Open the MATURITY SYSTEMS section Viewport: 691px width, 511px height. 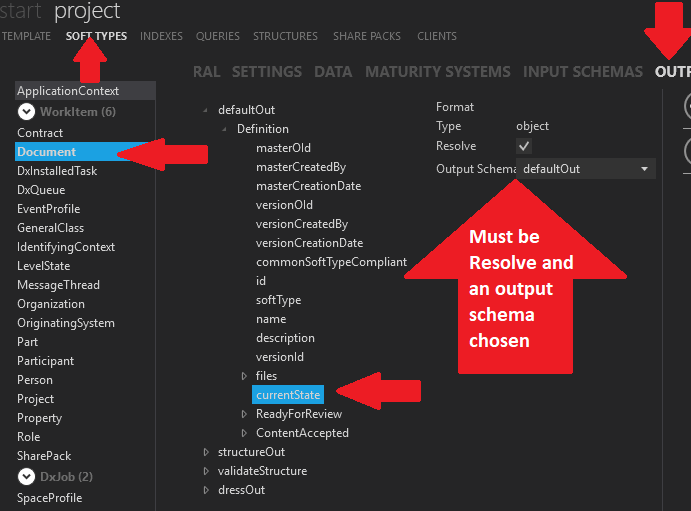[437, 72]
